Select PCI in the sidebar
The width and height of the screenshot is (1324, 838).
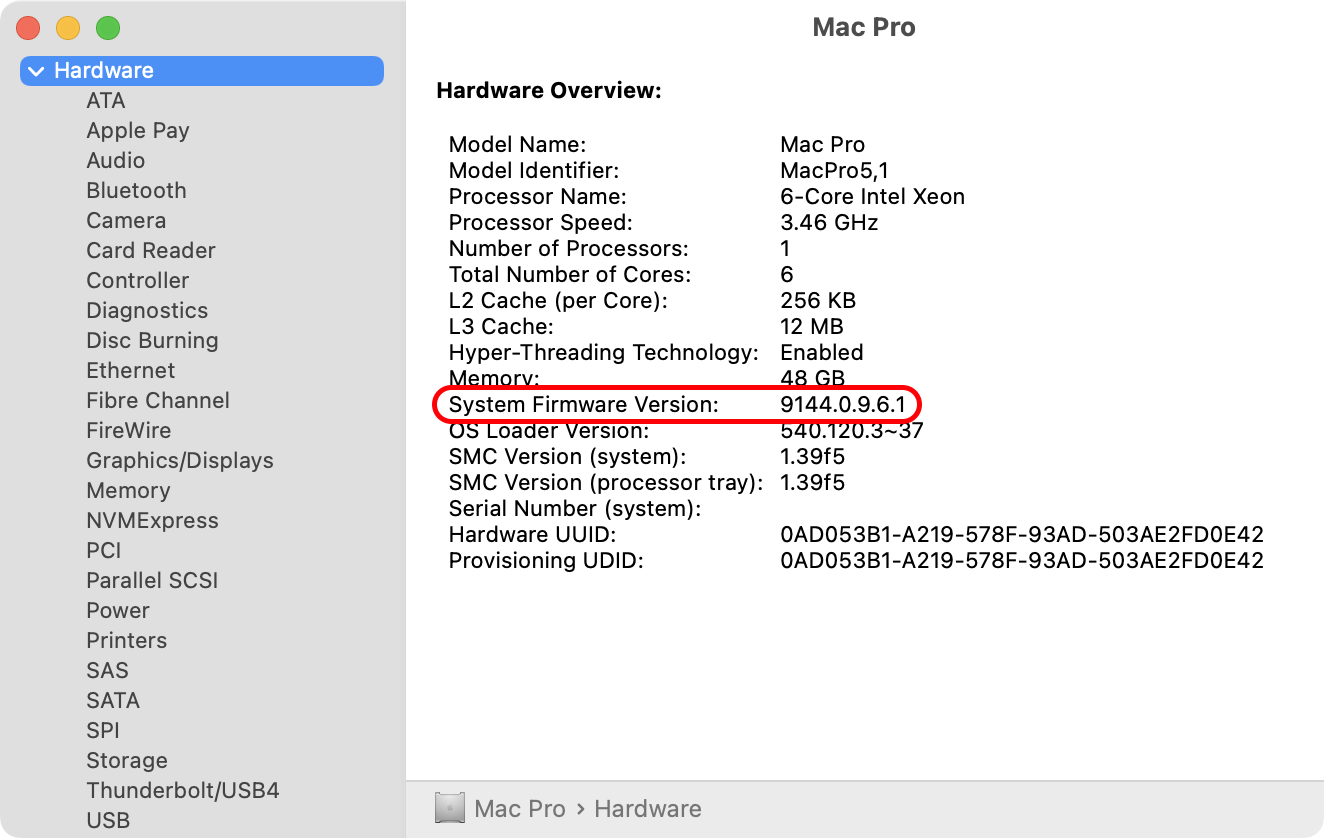104,551
